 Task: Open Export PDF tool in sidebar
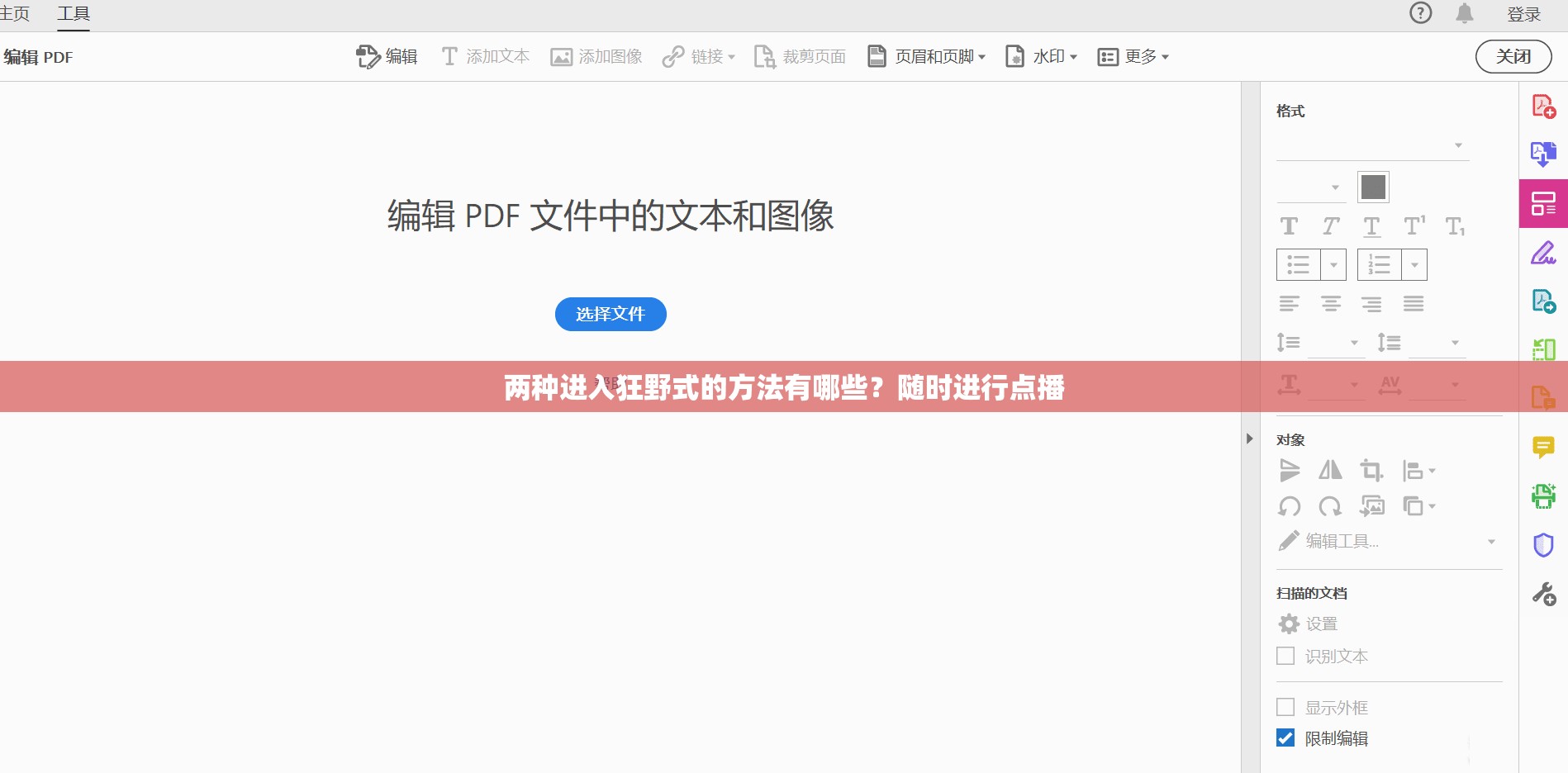(x=1543, y=154)
